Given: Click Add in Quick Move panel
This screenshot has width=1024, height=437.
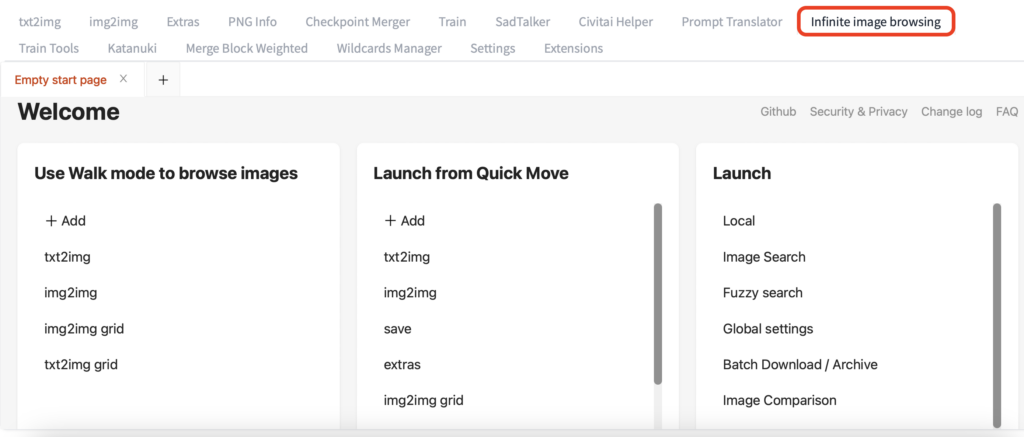Looking at the screenshot, I should (x=405, y=221).
